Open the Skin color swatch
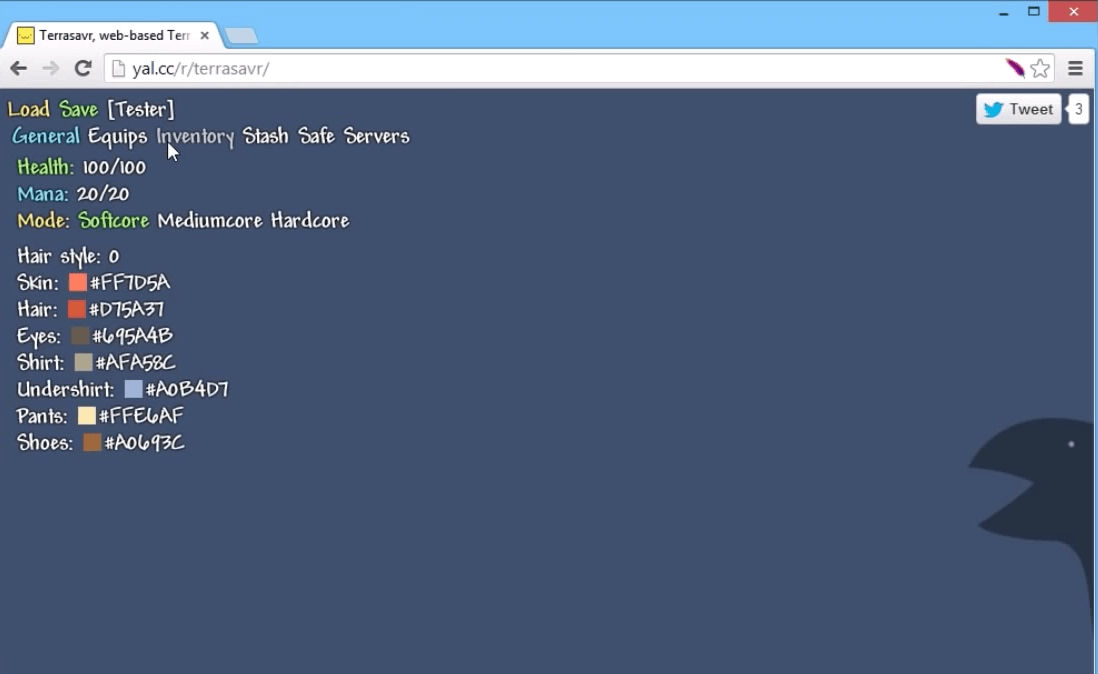1098x674 pixels. (x=78, y=282)
